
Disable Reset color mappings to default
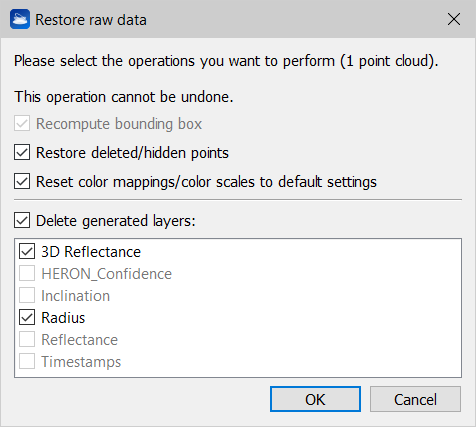point(22,182)
